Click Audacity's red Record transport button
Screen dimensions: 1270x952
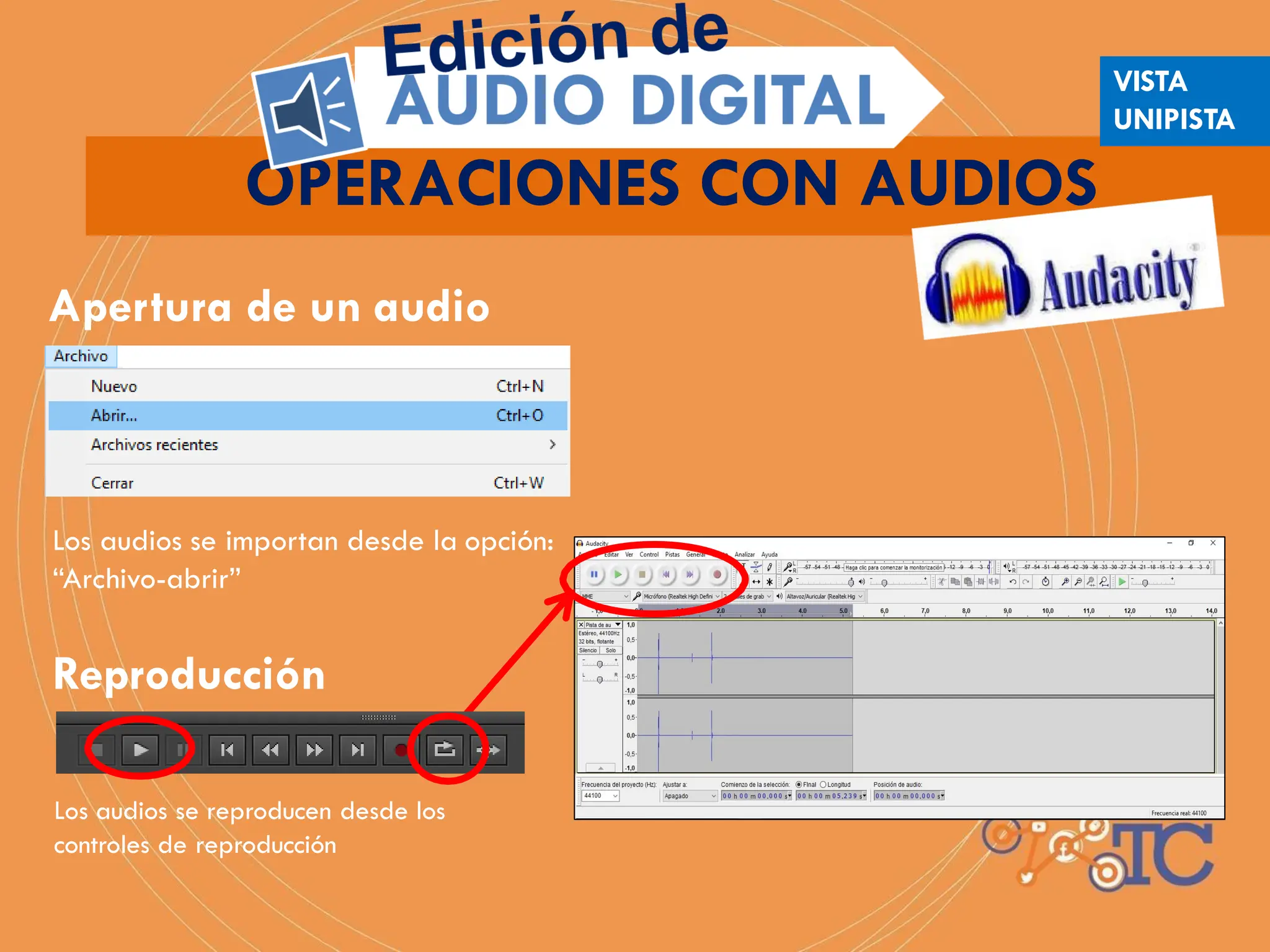(x=717, y=575)
